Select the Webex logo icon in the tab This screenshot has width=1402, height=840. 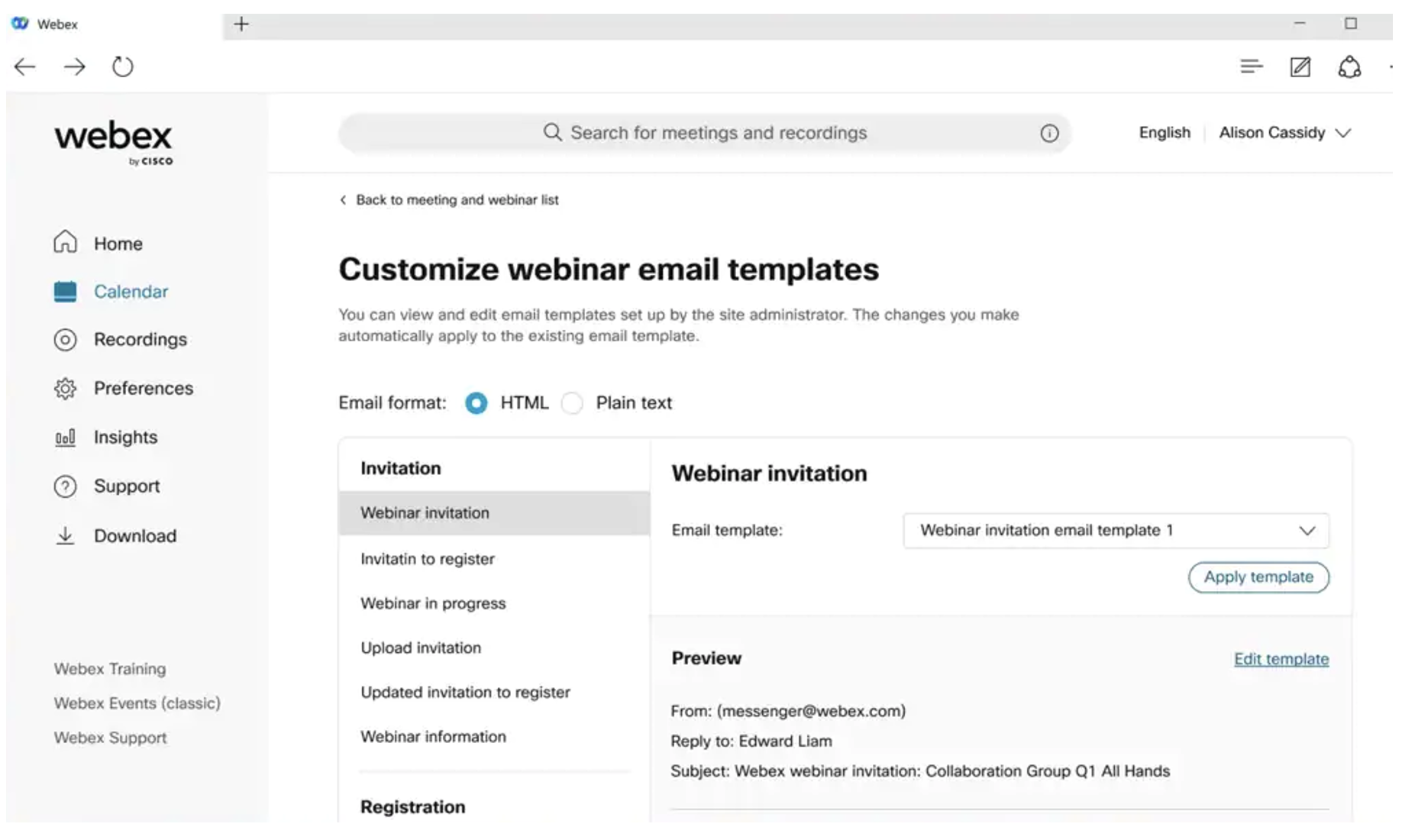tap(20, 24)
